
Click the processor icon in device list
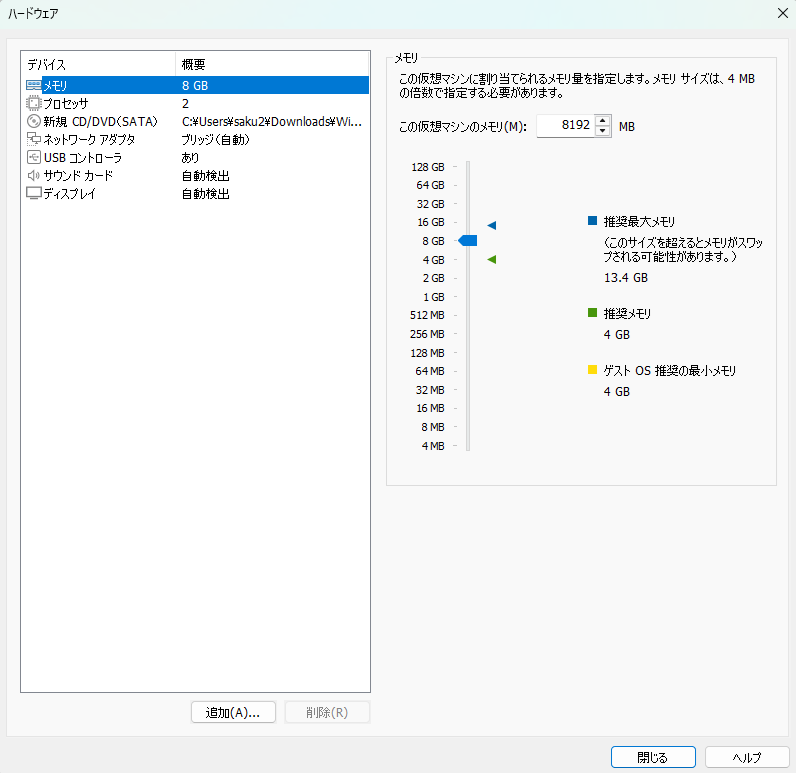33,104
